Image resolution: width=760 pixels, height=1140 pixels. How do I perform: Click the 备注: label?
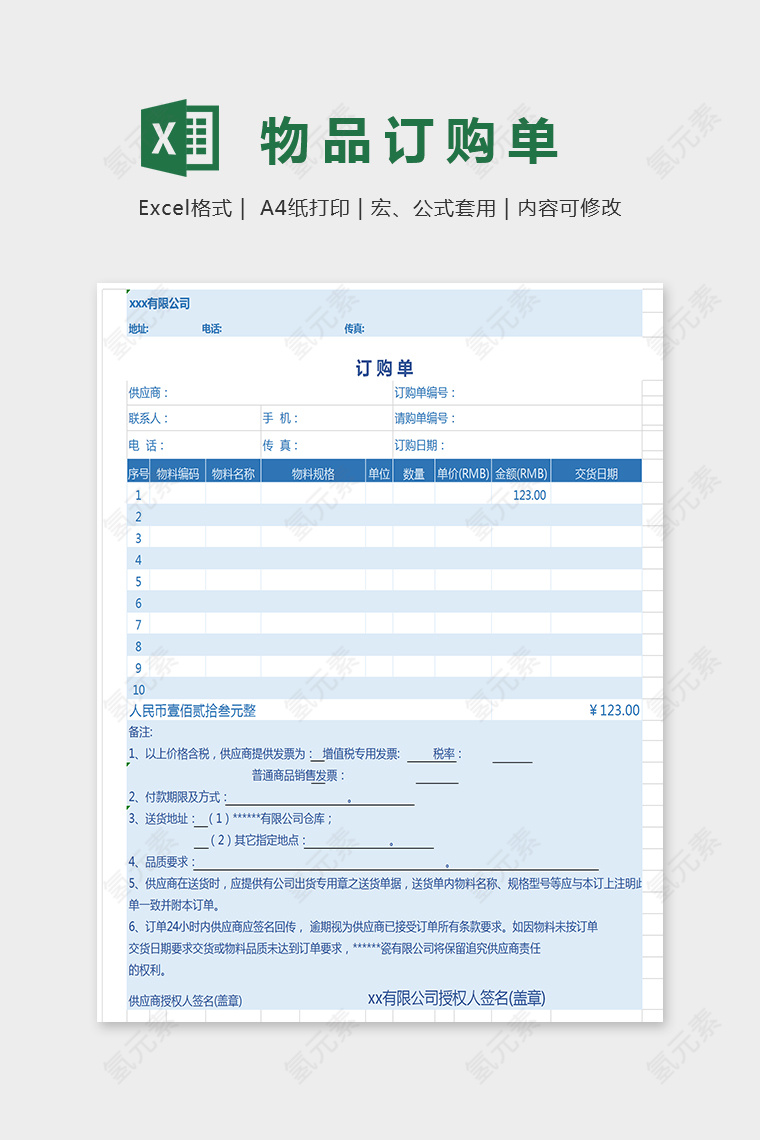pos(140,732)
